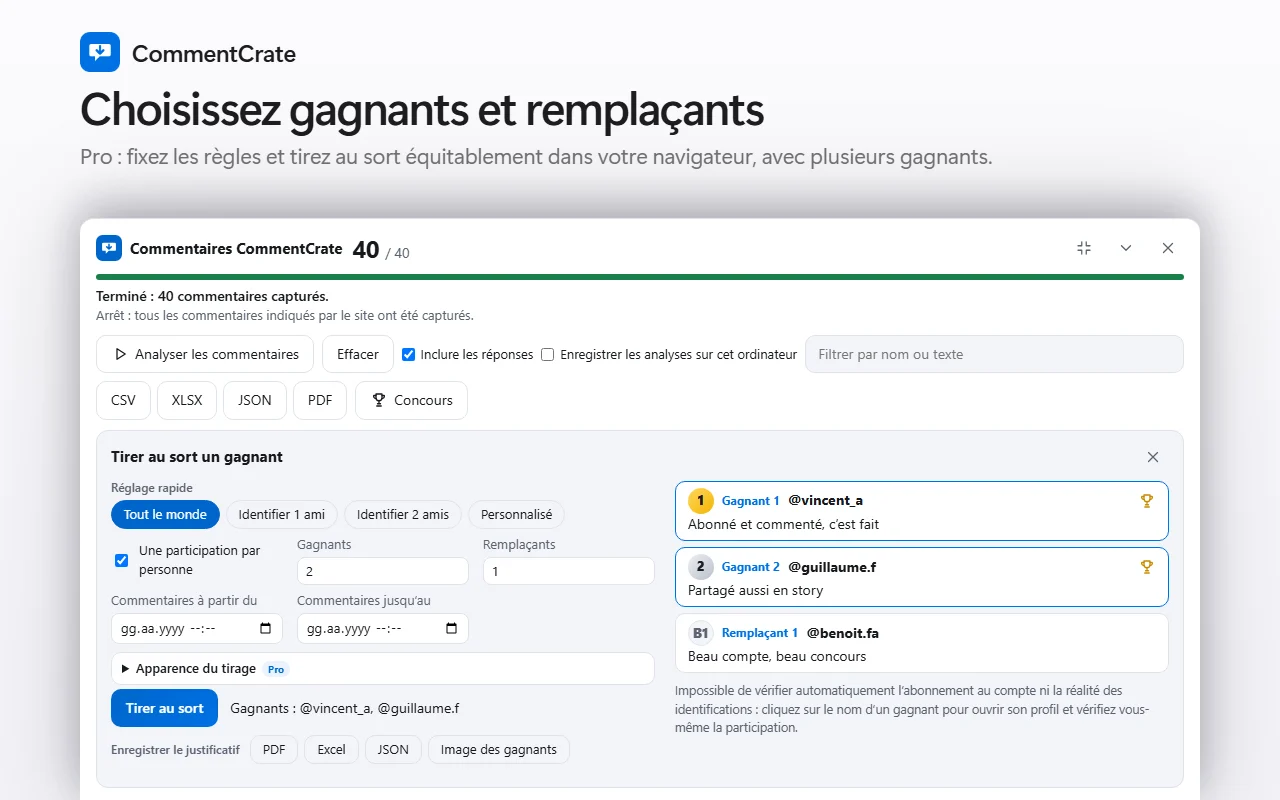The image size is (1280, 800).
Task: Click trophy icon on Gagnant 2 card
Action: [x=1147, y=567]
